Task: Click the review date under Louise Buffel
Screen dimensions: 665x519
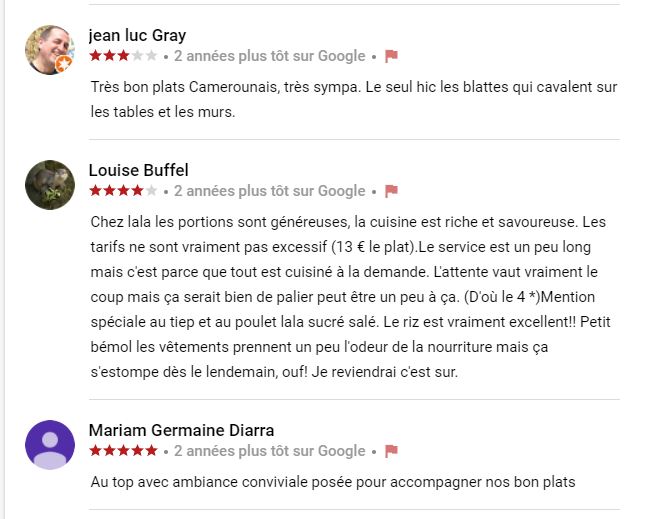Action: pyautogui.click(x=270, y=191)
